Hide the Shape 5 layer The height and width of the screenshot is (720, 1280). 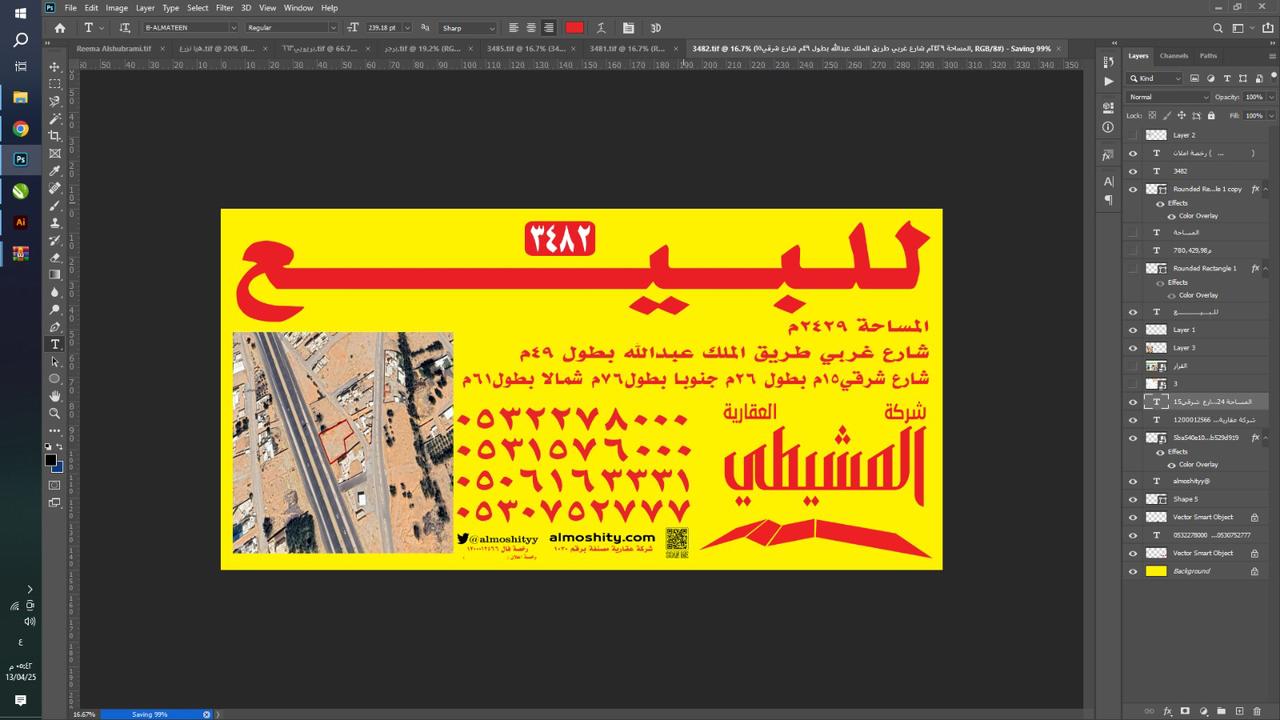click(1133, 499)
